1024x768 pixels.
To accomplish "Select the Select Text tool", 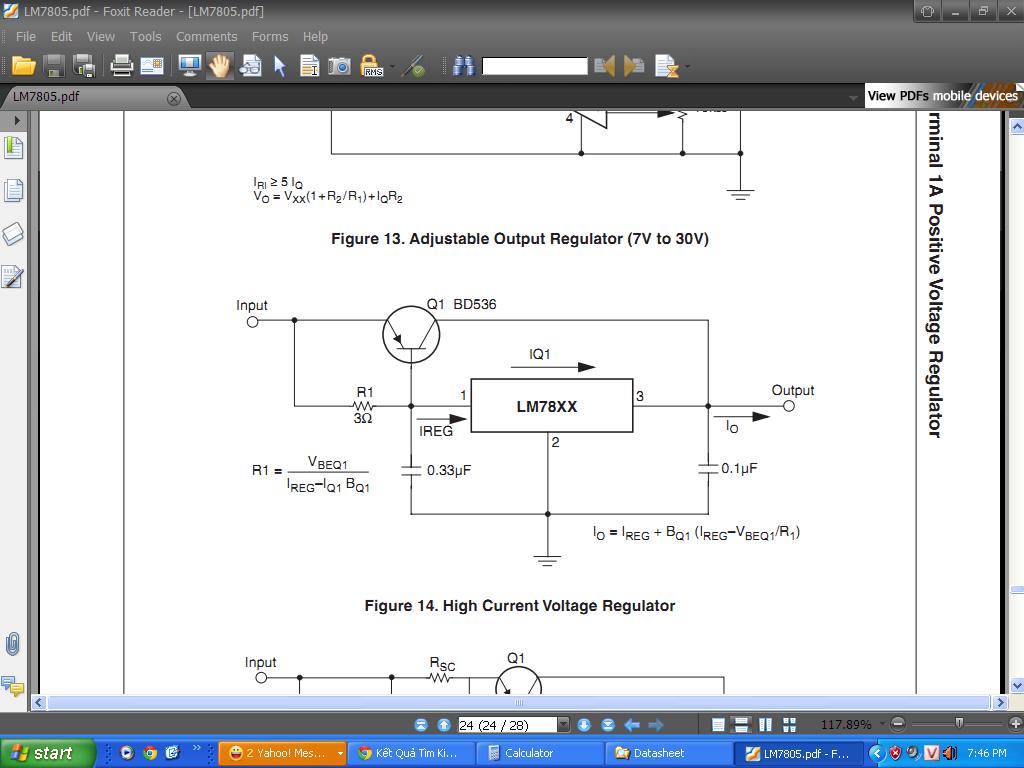I will pos(310,66).
